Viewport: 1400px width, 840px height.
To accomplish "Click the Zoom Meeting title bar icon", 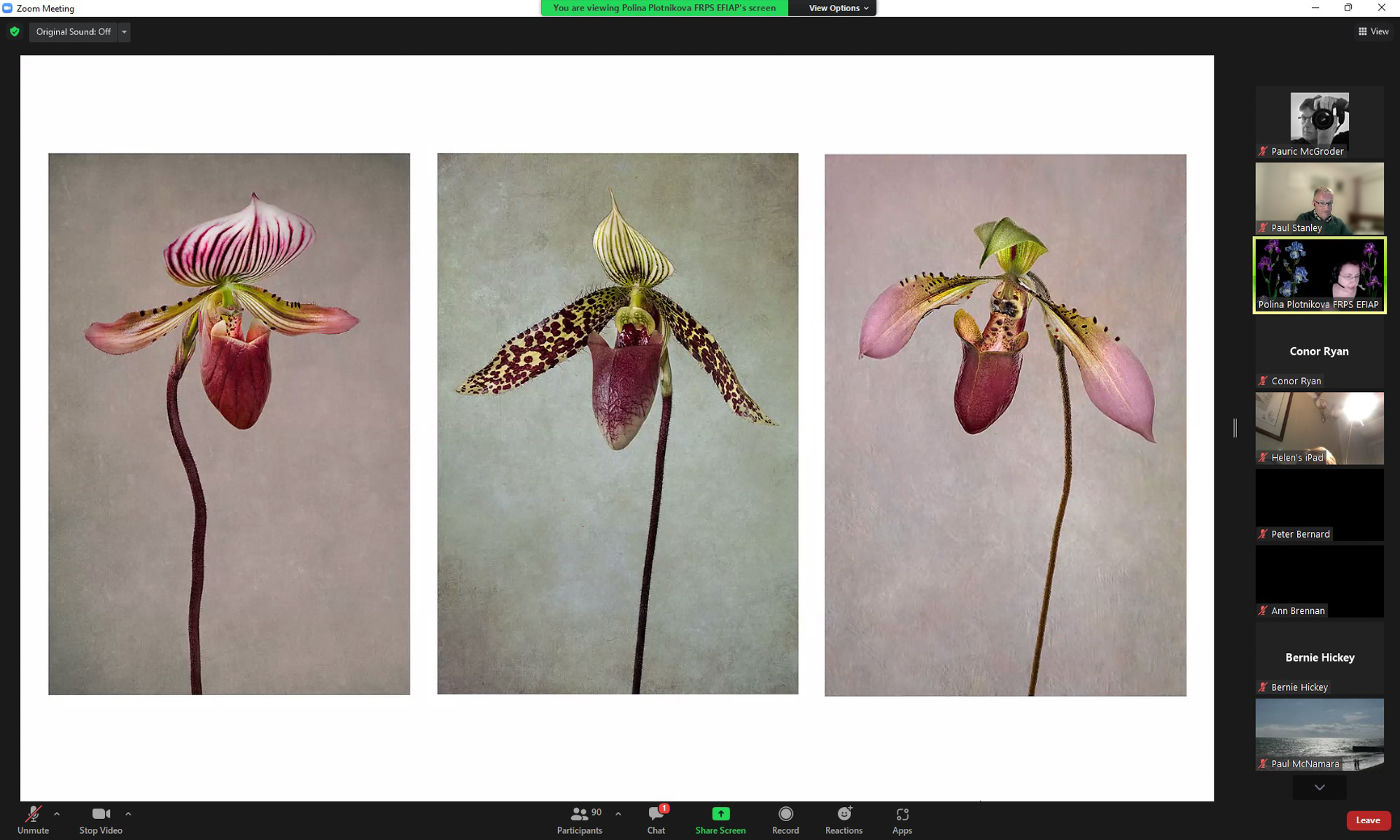I will [x=7, y=8].
